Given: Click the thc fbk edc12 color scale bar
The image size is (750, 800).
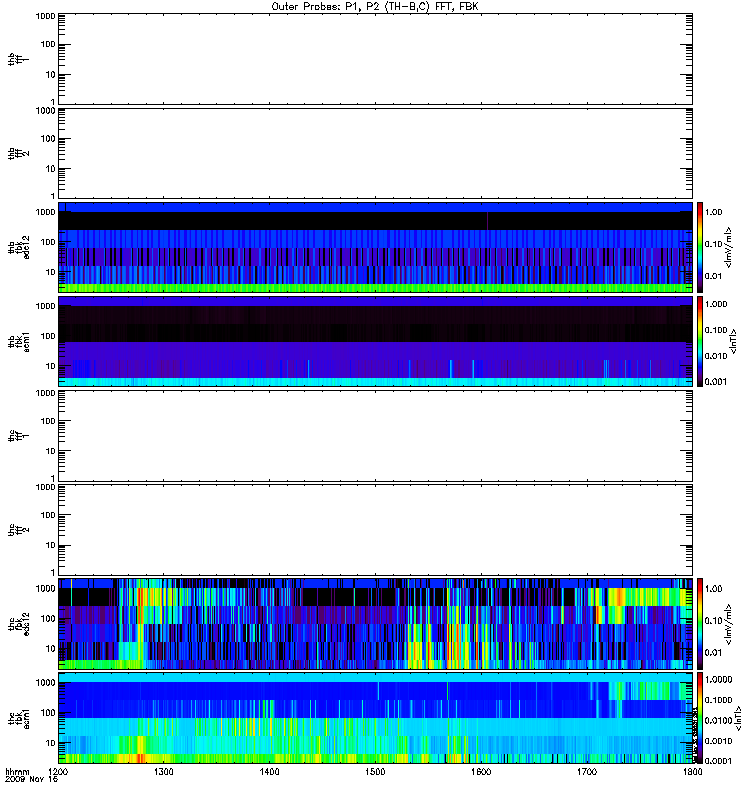Looking at the screenshot, I should point(700,623).
